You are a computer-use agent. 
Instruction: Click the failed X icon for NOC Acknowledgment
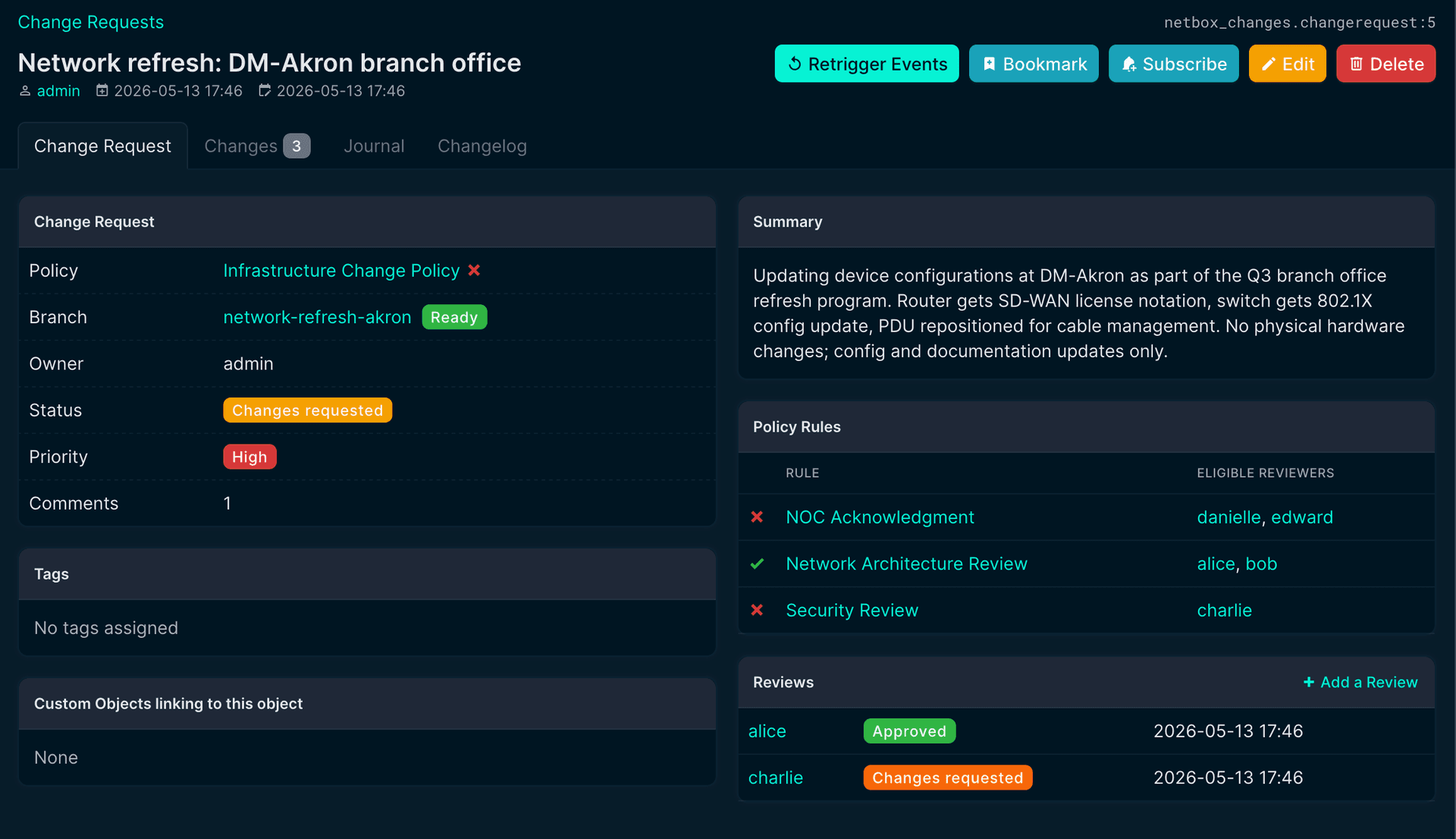757,517
